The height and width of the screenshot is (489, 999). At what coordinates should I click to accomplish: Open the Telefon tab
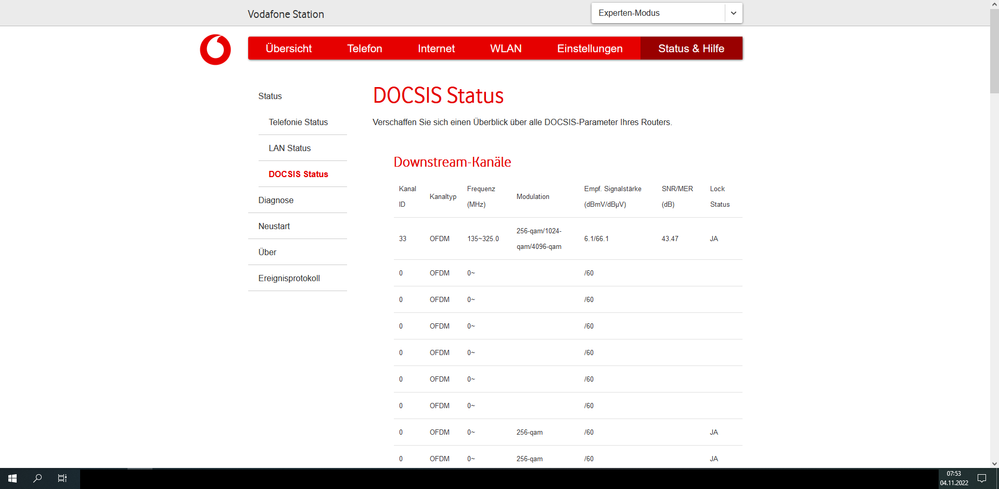pyautogui.click(x=364, y=48)
